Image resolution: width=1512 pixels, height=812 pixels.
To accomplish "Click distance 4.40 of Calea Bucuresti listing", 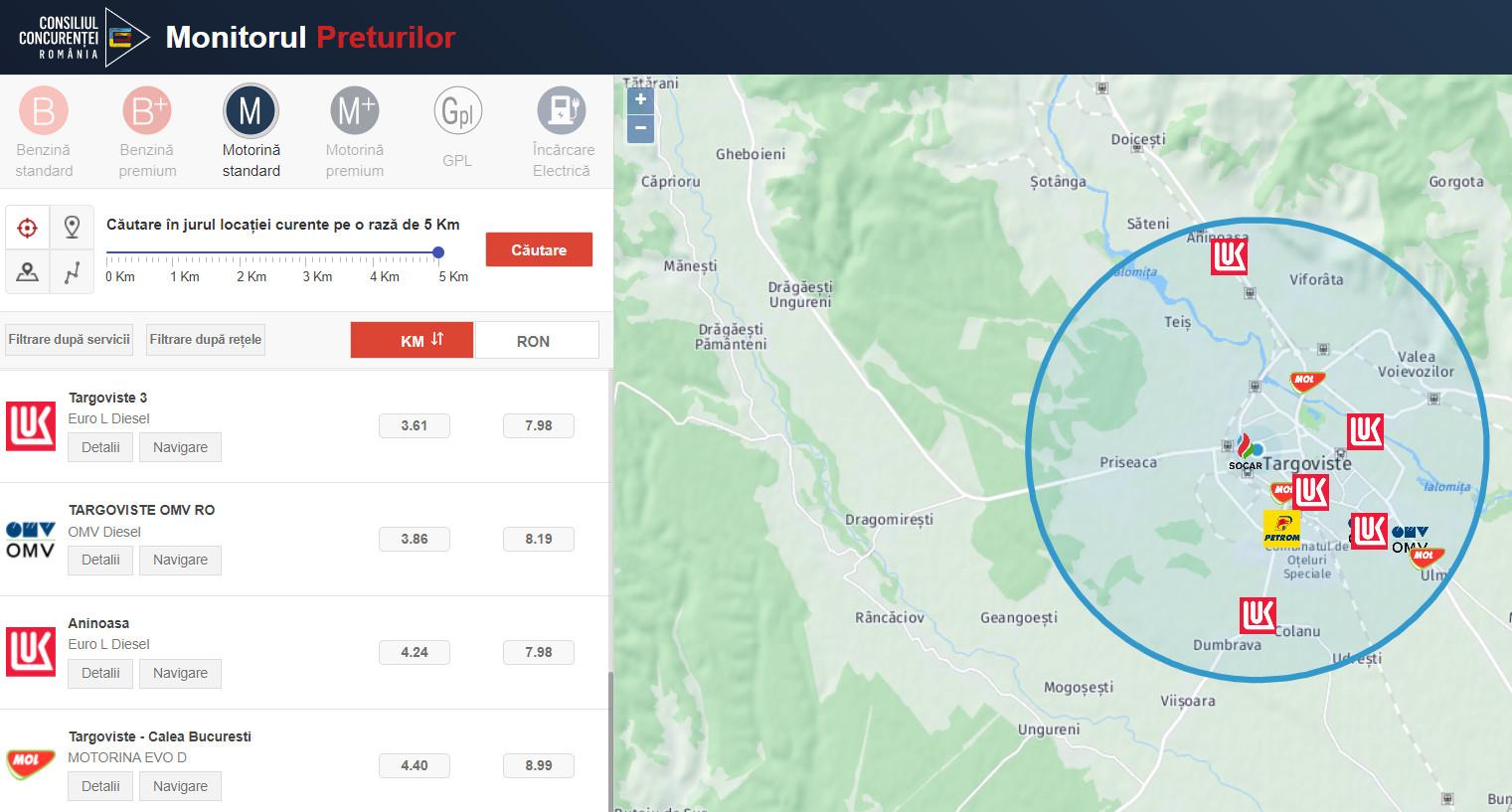I will point(415,765).
